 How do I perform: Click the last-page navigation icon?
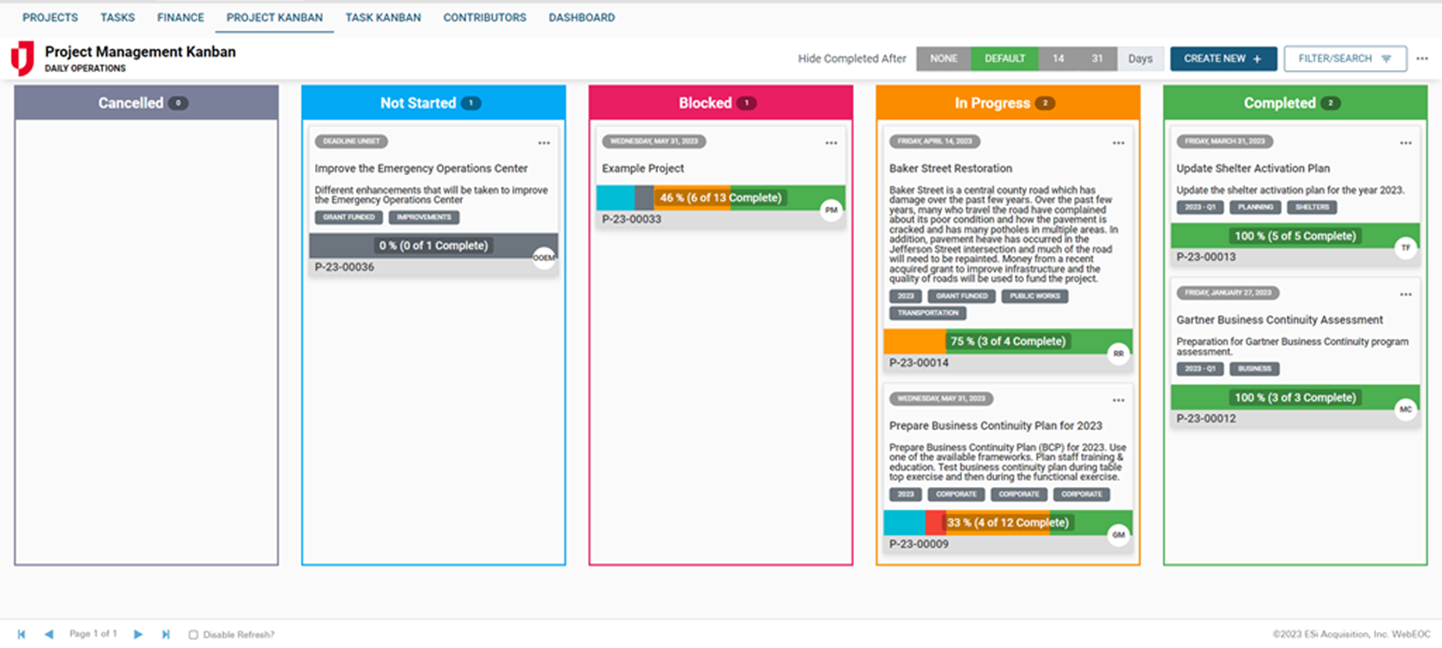[166, 633]
